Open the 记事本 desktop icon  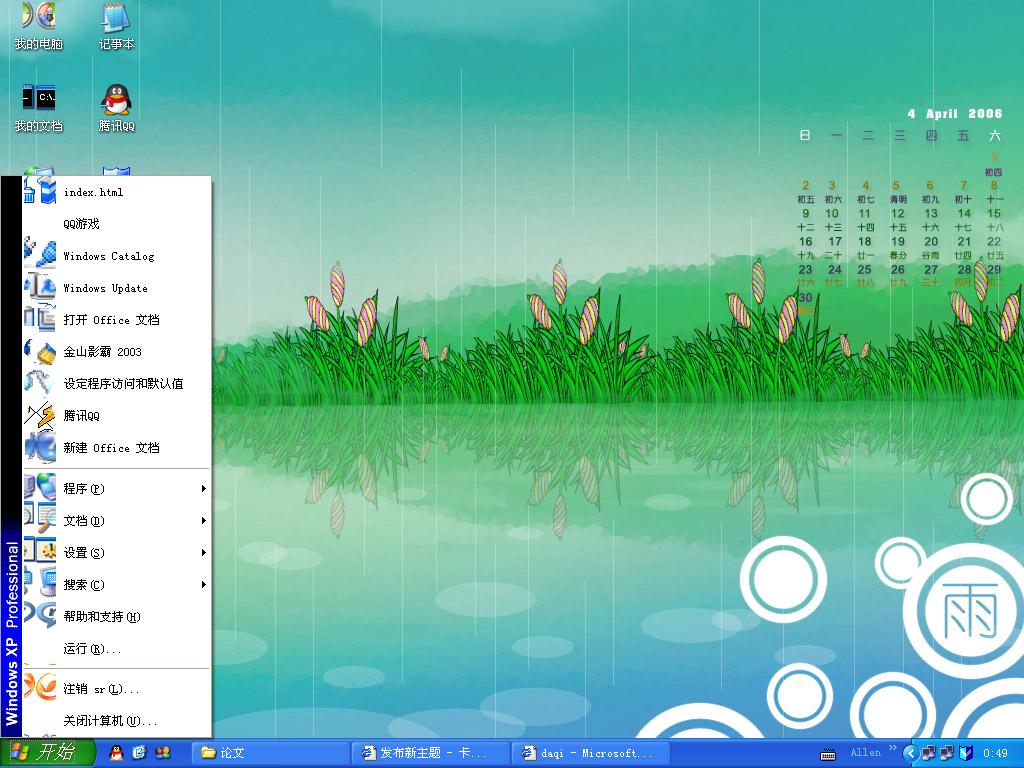[x=116, y=26]
